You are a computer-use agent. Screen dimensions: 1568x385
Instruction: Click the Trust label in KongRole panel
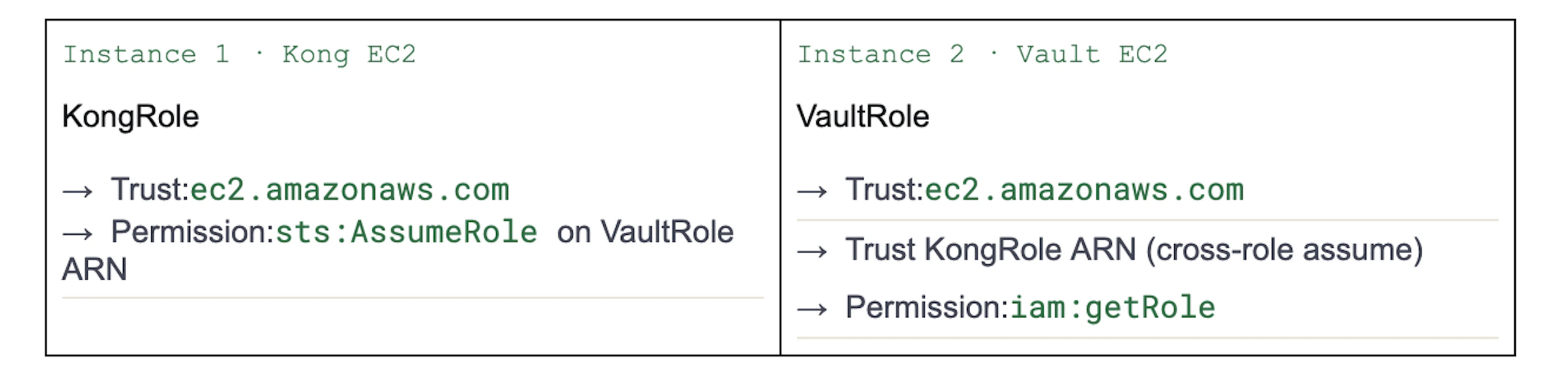coord(149,189)
